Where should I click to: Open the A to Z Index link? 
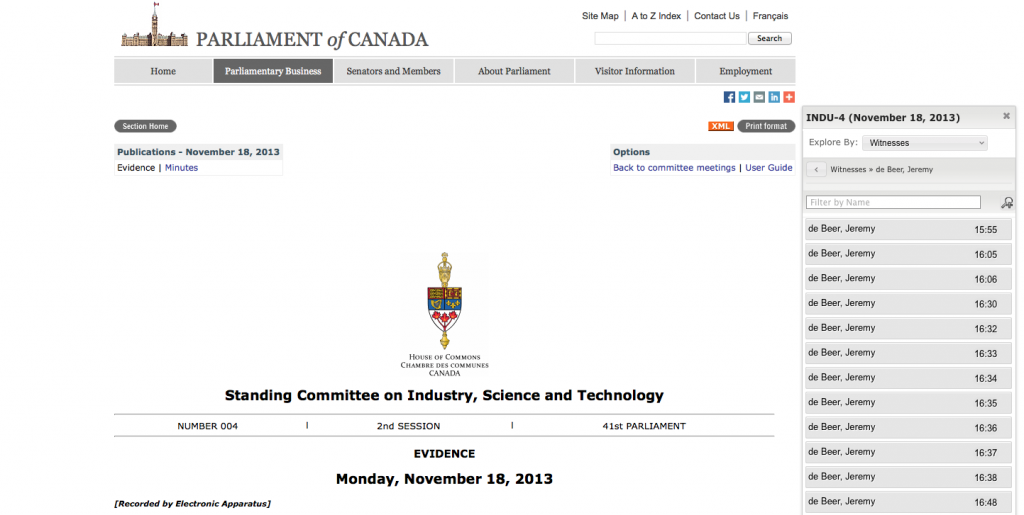[x=656, y=16]
